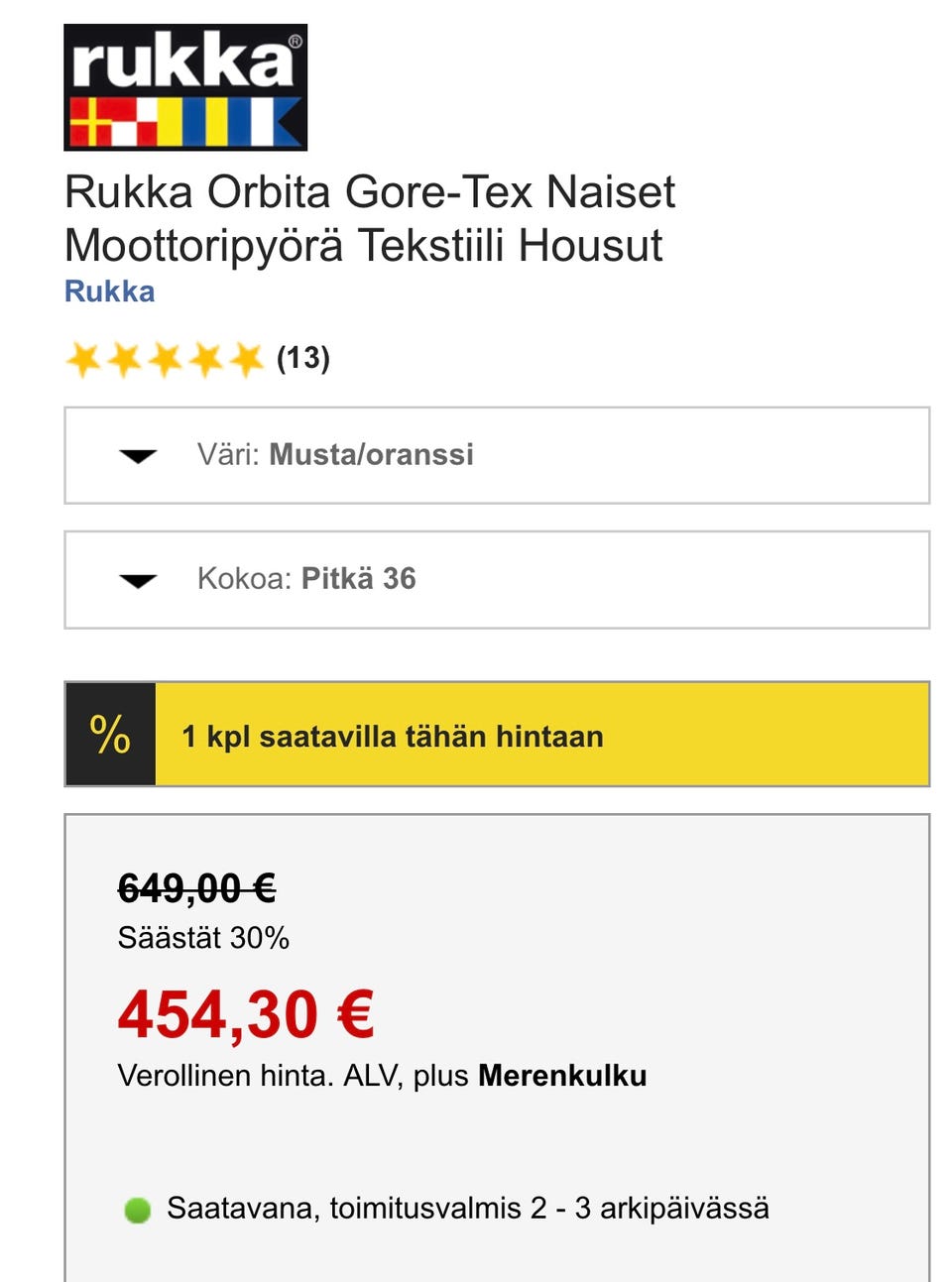The width and height of the screenshot is (952, 1282).
Task: Click the percent discount icon
Action: point(110,735)
